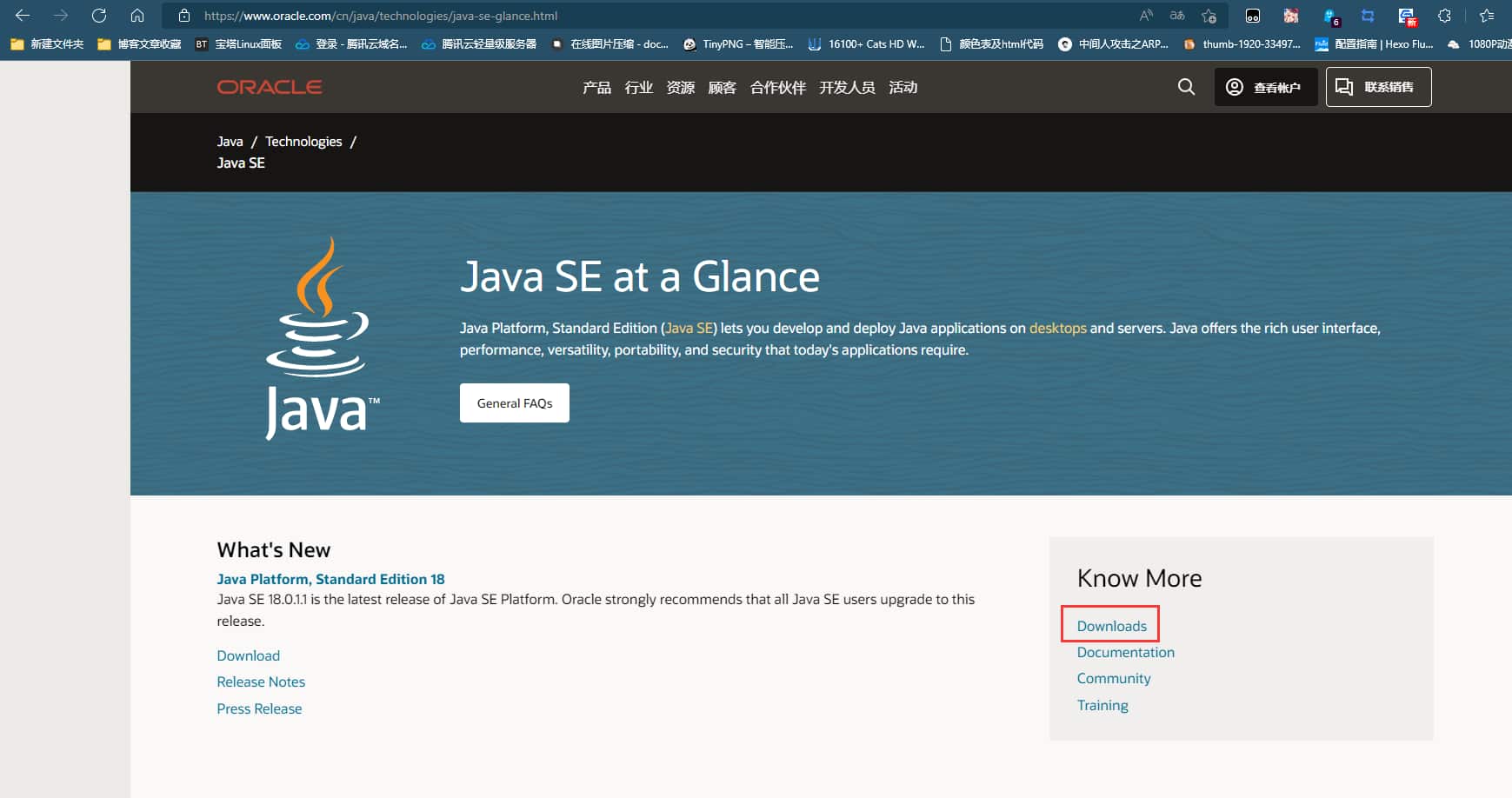
Task: Click the translate page icon
Action: coord(1177,16)
